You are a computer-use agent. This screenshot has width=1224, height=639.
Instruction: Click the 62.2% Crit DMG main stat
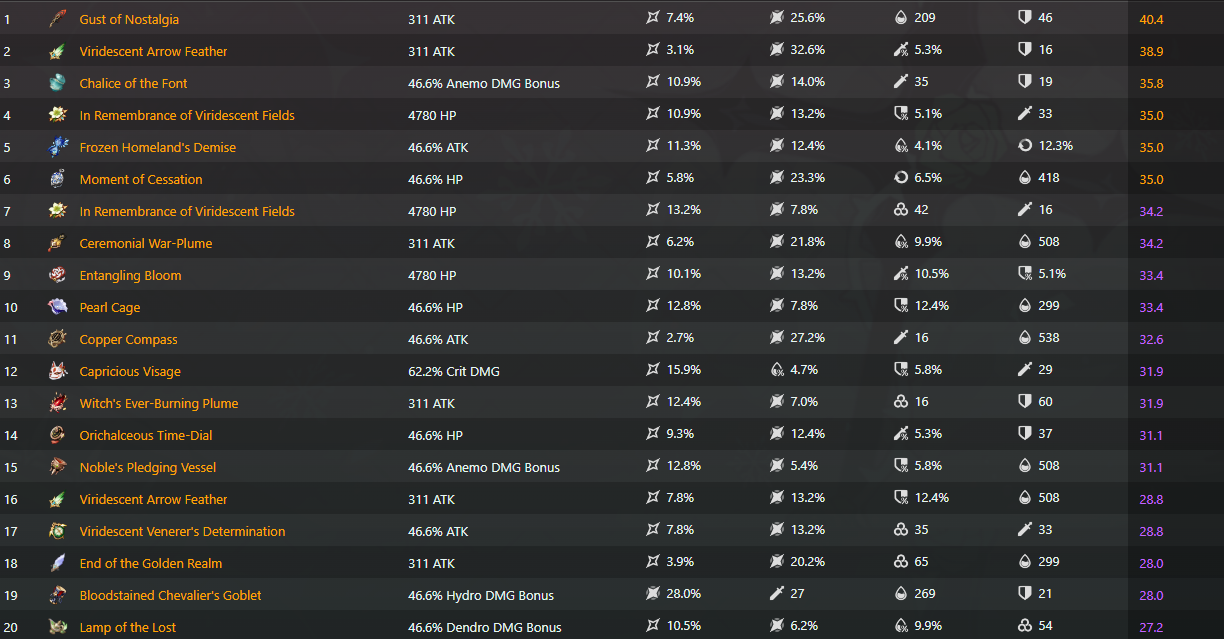click(454, 371)
